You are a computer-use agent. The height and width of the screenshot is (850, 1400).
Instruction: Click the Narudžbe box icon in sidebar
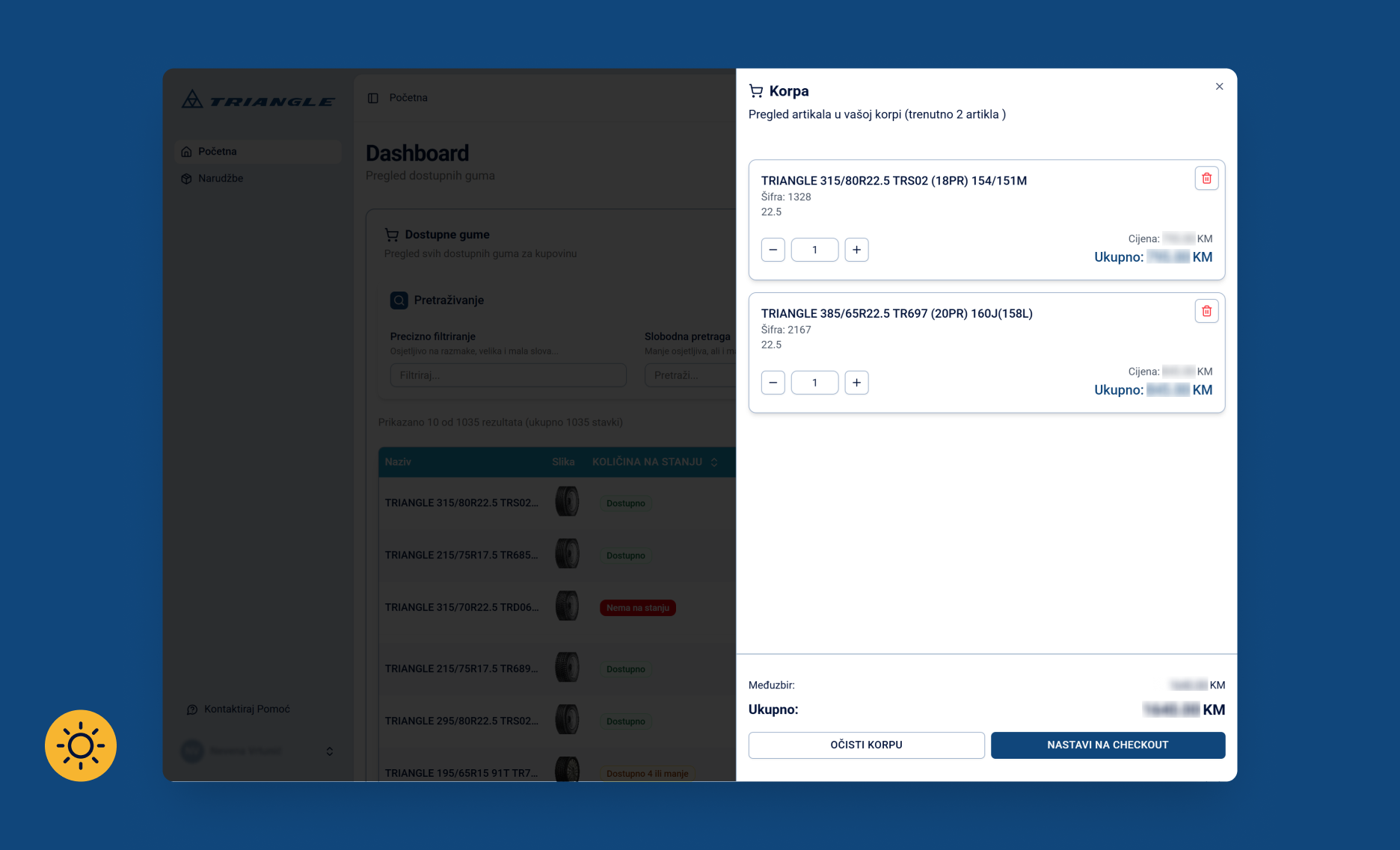point(186,179)
